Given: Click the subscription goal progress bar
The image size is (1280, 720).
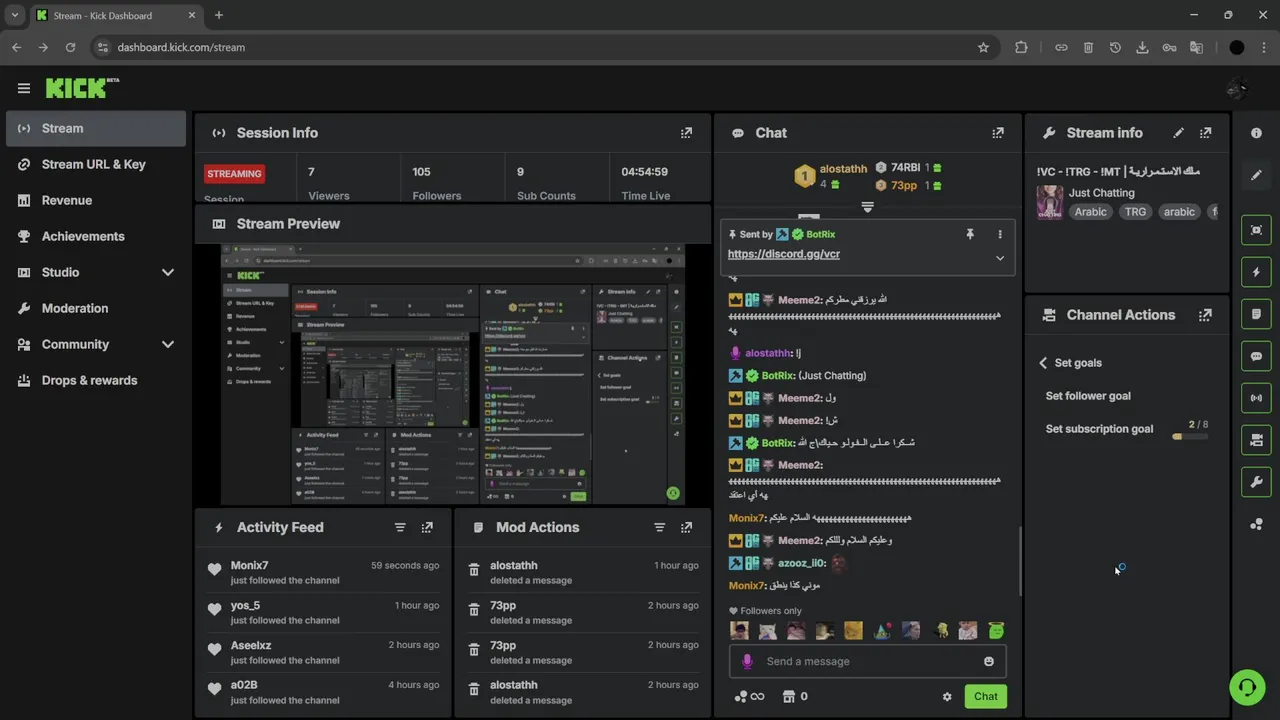Looking at the screenshot, I should click(x=1190, y=437).
